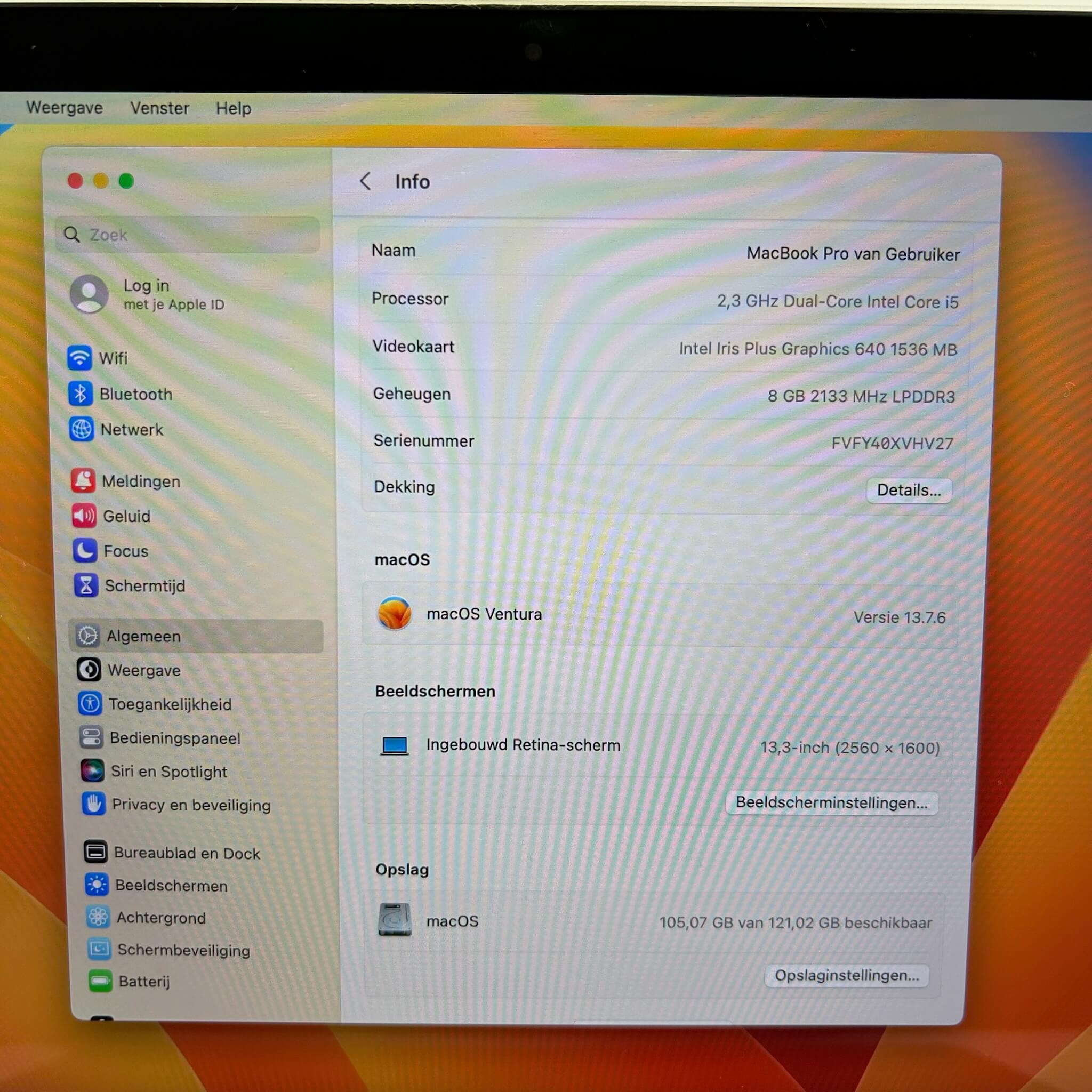Go back using the Info chevron

pos(366,181)
